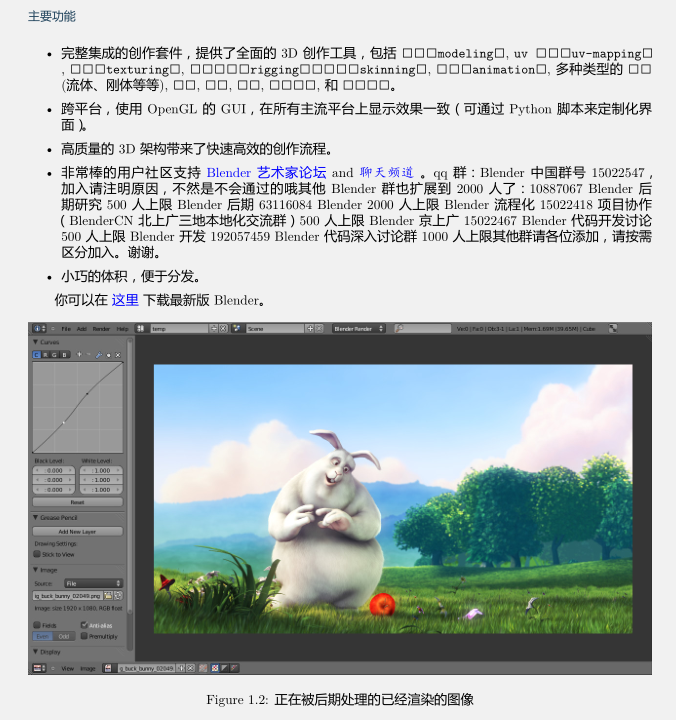The height and width of the screenshot is (720, 676).
Task: Delete curve points with X icon
Action: [118, 355]
